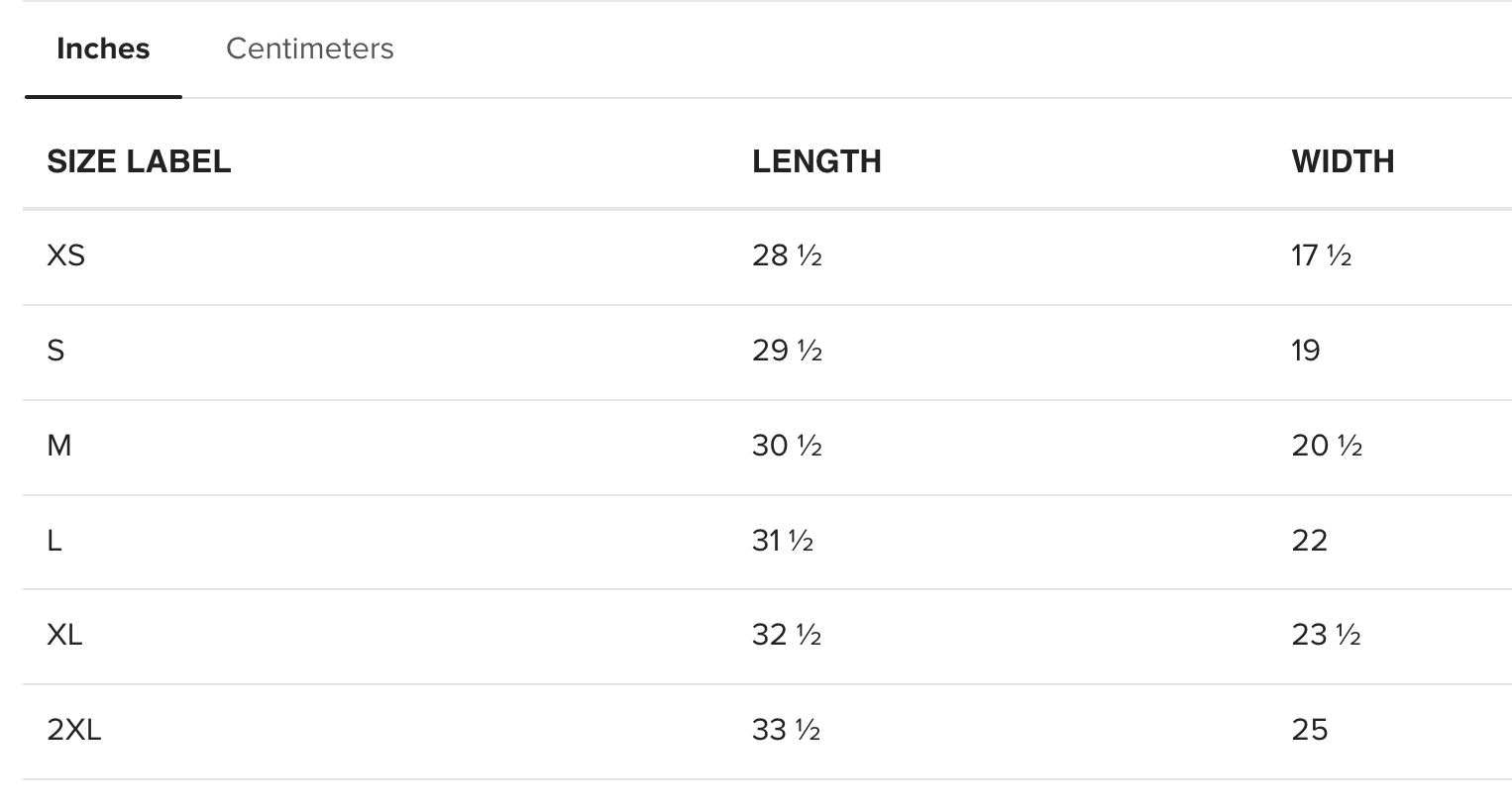Select the 33 ½ length cell
This screenshot has width=1512, height=812.
click(786, 730)
